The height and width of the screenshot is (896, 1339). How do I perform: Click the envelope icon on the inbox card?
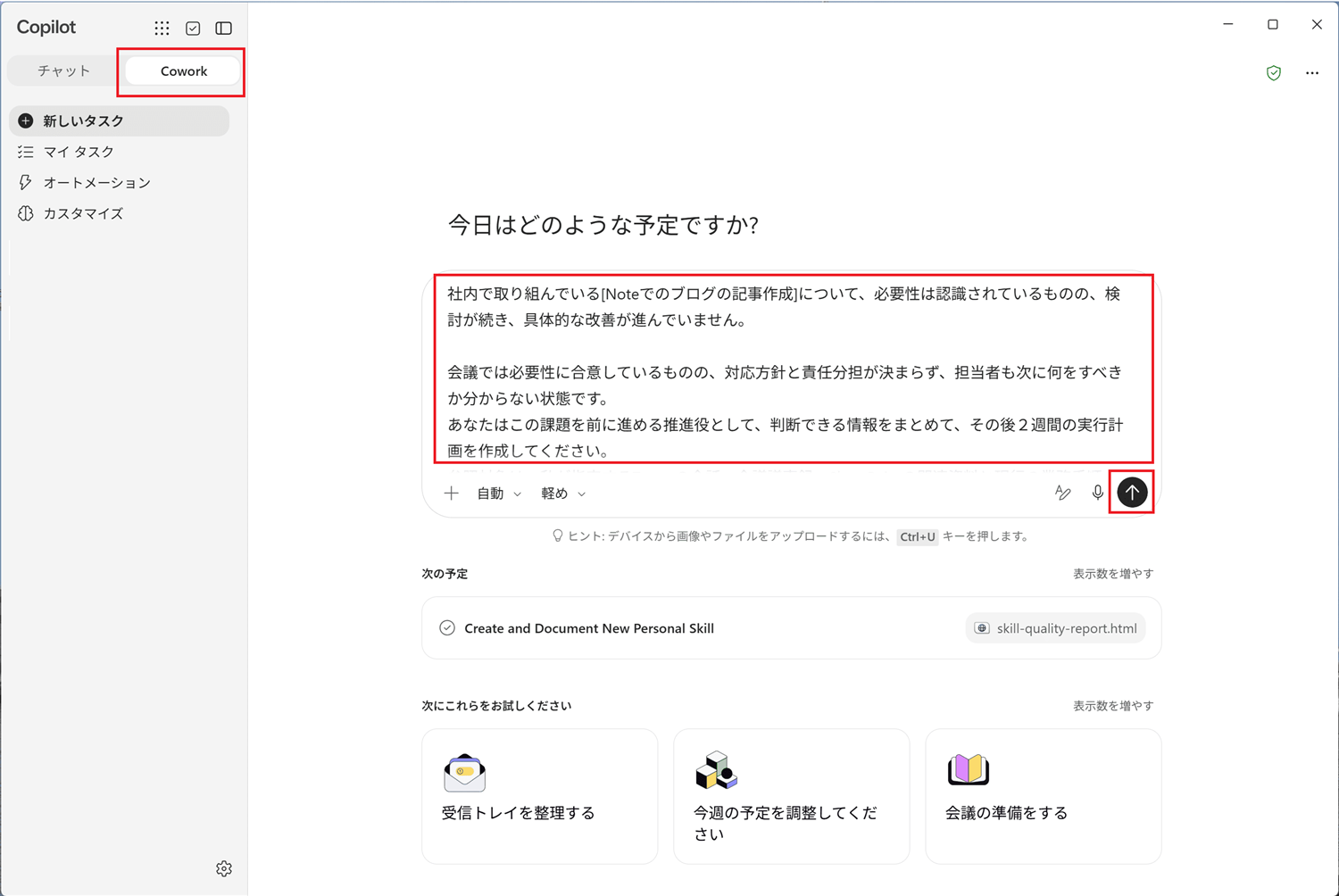[464, 773]
